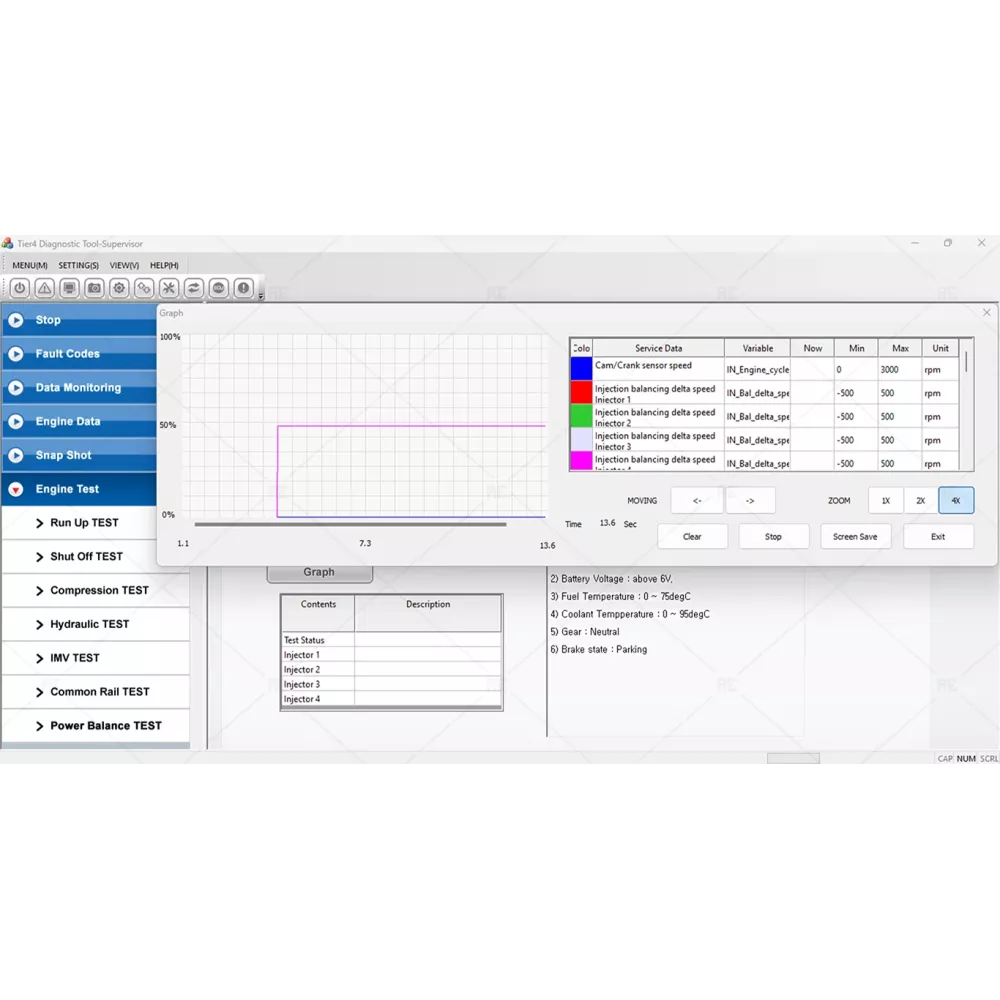Click the circular arrows refresh toolbar icon
Screen dimensions: 1000x1000
point(194,288)
